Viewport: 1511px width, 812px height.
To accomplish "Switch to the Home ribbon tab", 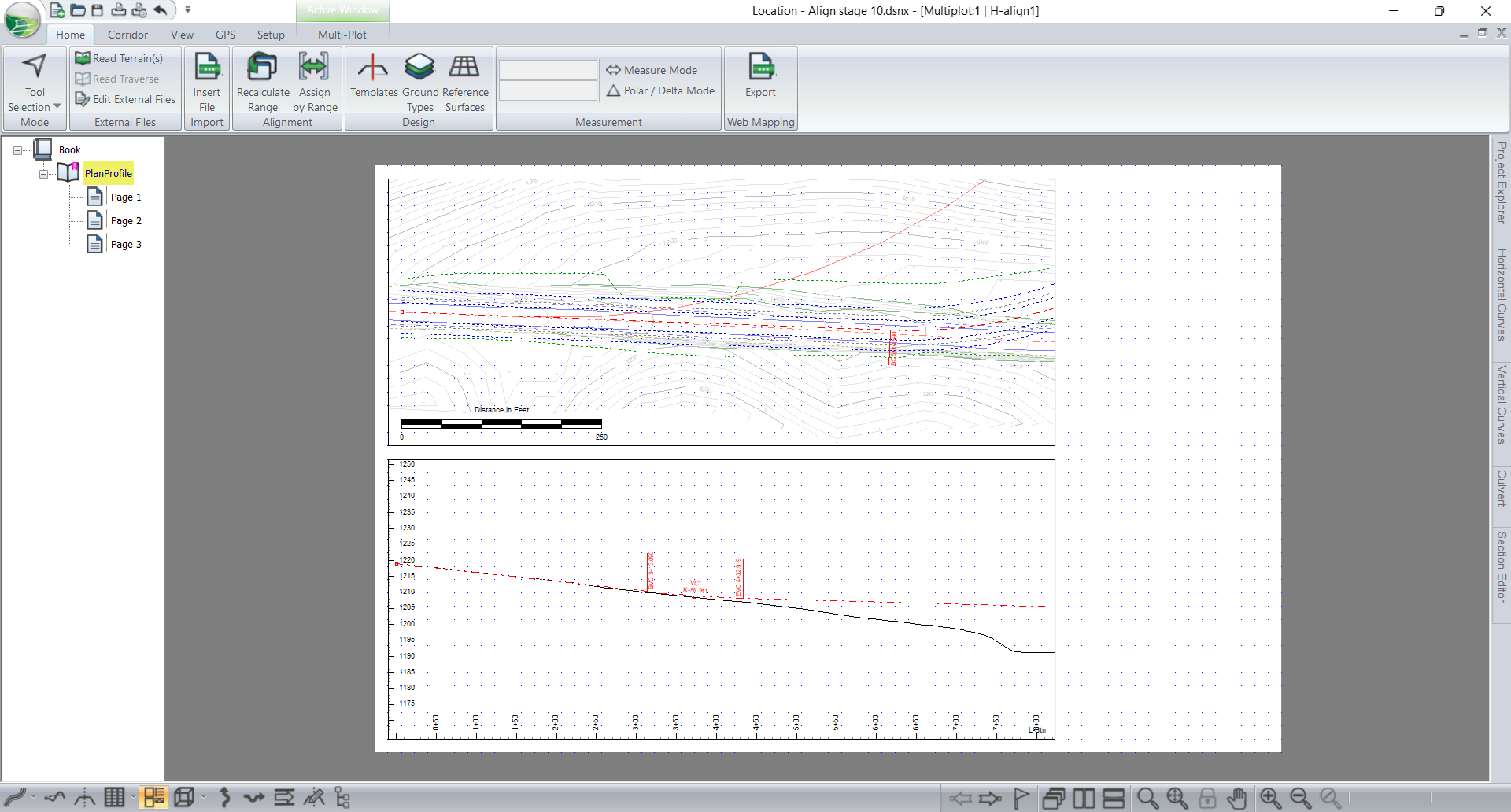I will pos(70,35).
